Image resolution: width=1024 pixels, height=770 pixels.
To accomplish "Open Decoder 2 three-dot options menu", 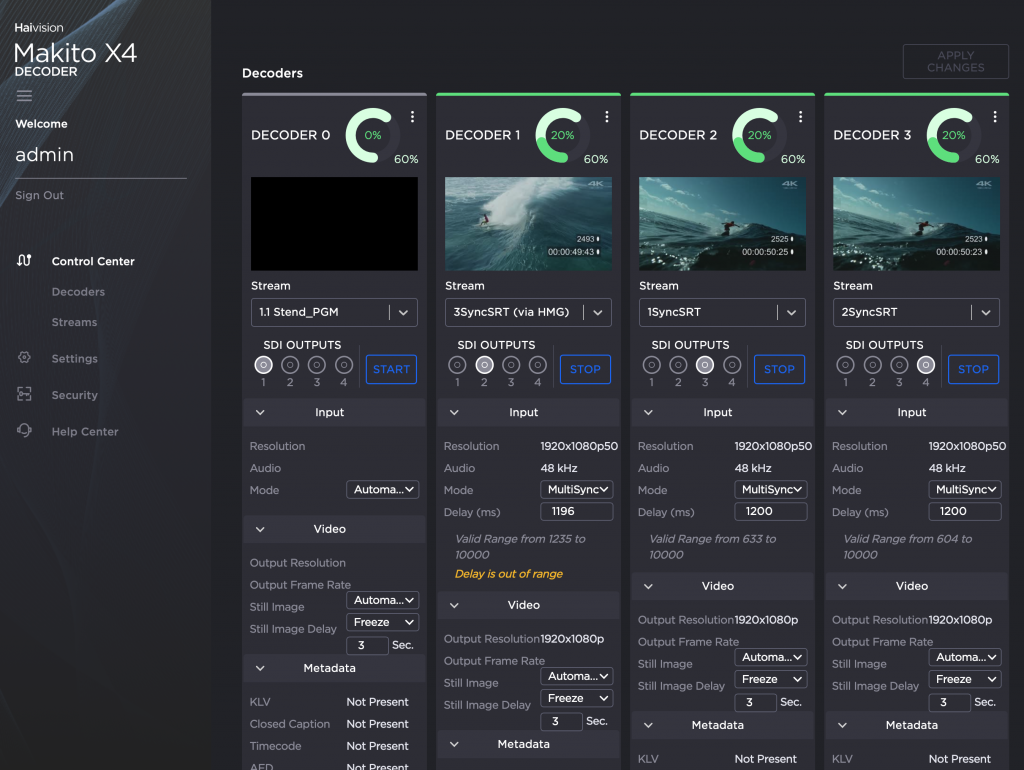I will pos(800,117).
